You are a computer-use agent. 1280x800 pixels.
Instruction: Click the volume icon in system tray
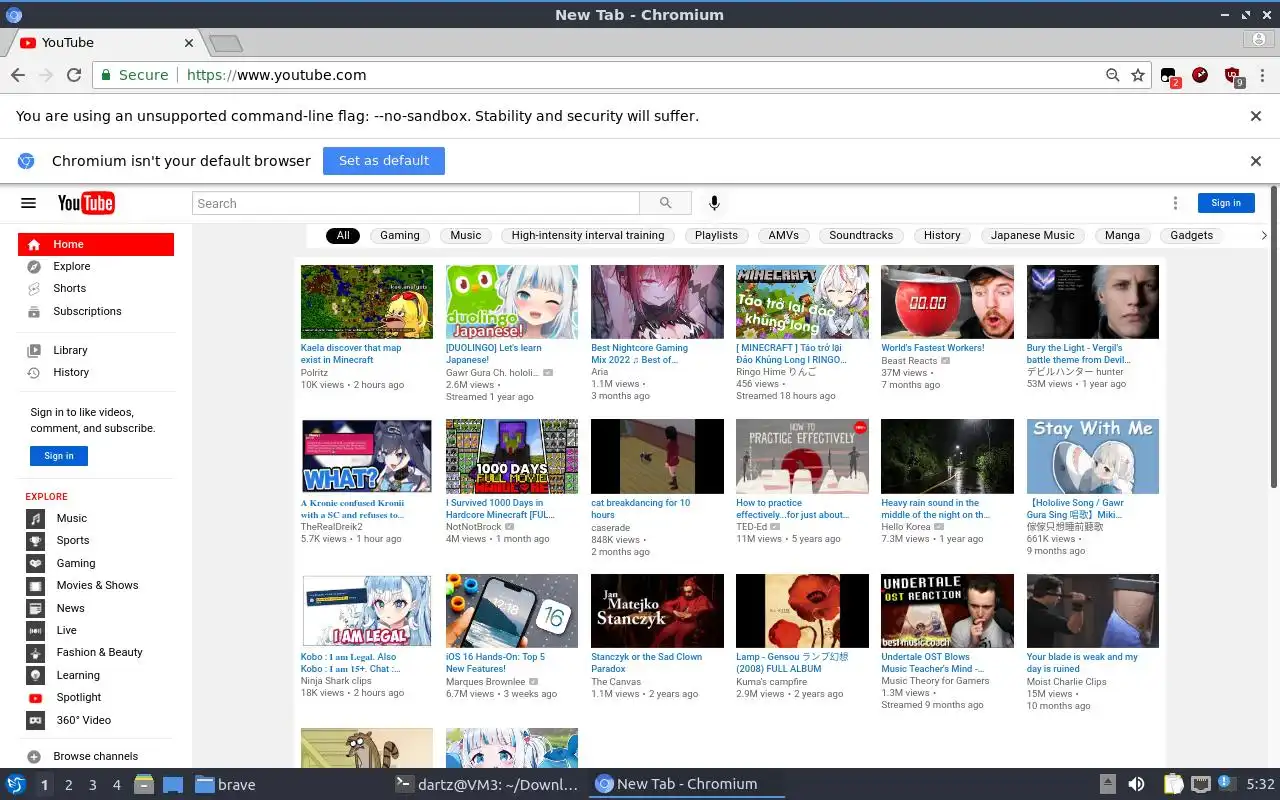(x=1136, y=785)
